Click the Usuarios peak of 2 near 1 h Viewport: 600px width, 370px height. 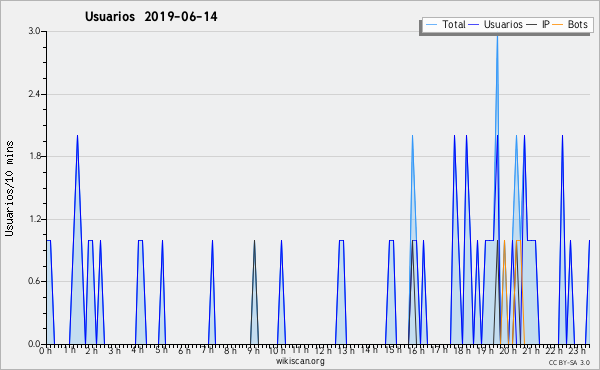[77, 136]
